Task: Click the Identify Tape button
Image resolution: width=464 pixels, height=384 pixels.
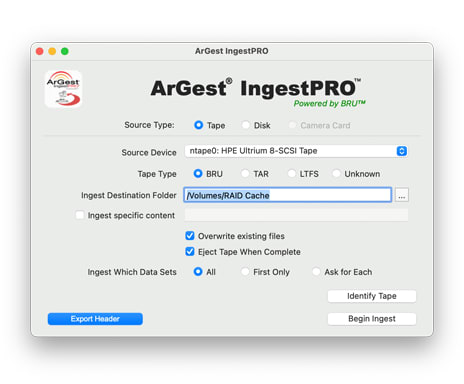Action: 372,296
